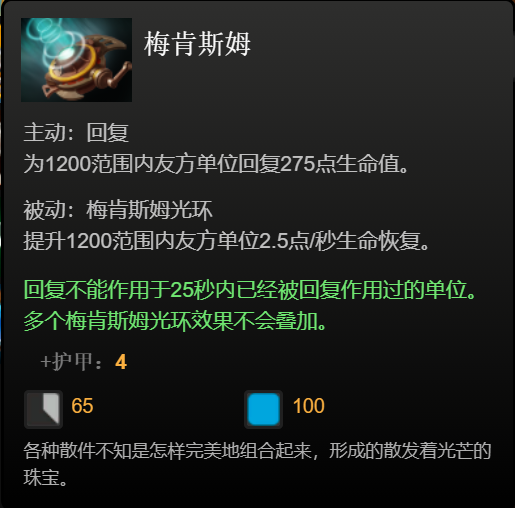
Task: Click the Mekansm item icon image
Action: pyautogui.click(x=76, y=60)
